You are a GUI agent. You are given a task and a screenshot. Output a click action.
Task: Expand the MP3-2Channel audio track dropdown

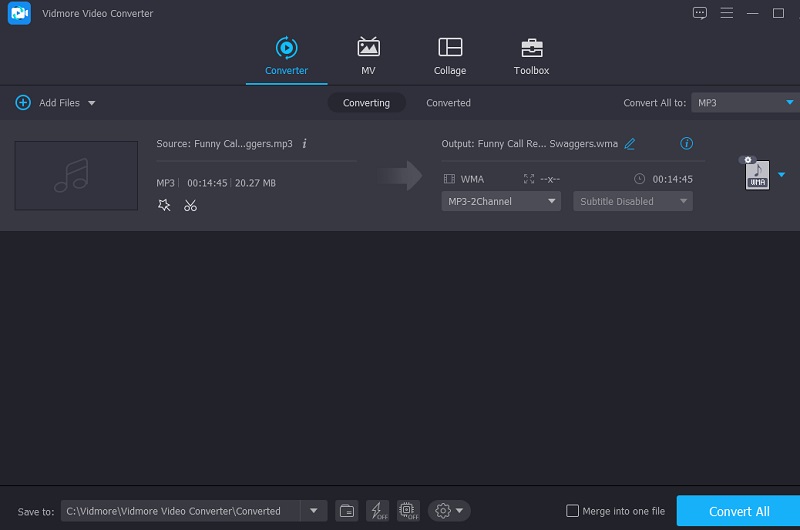(501, 201)
